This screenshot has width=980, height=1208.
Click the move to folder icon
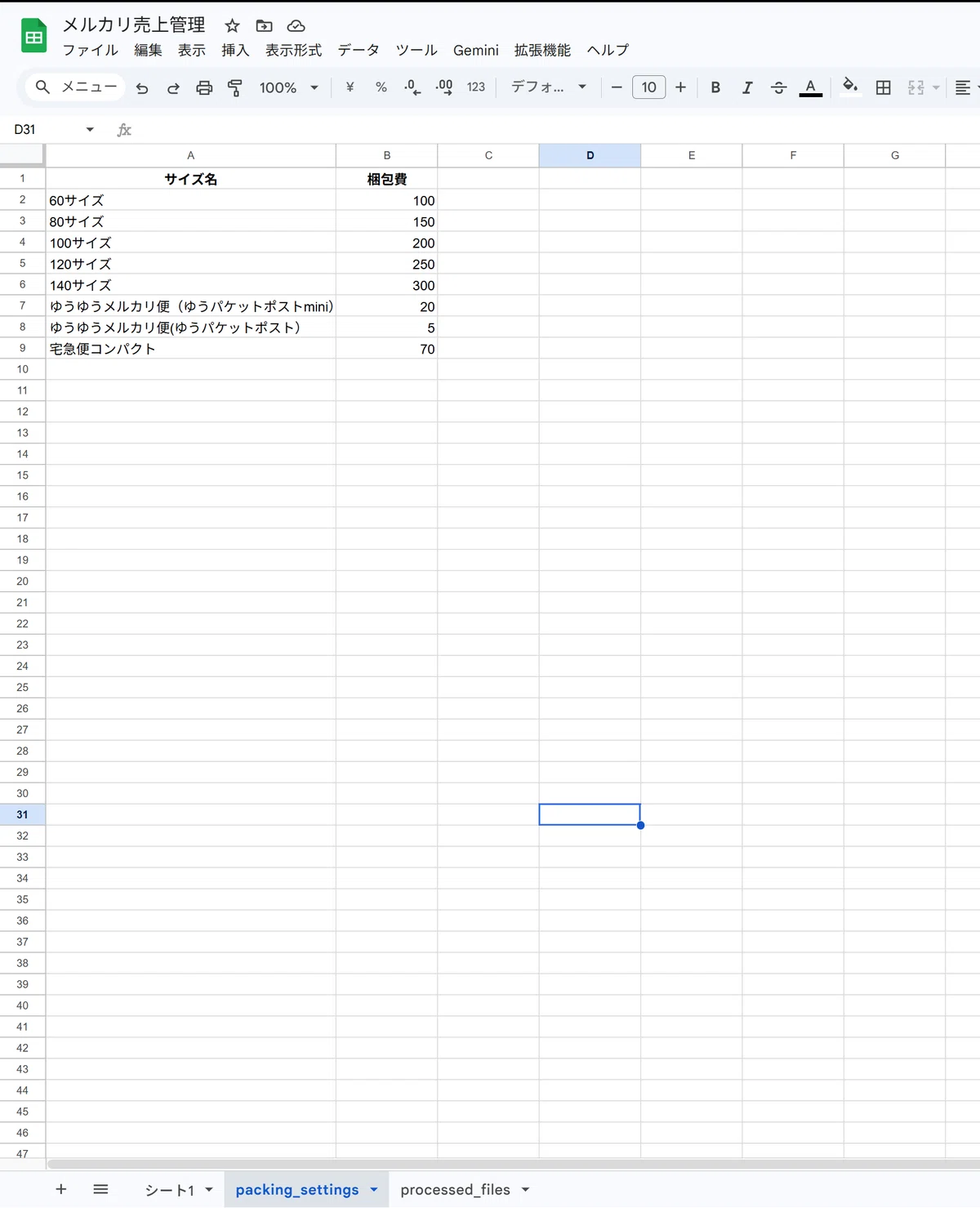(x=264, y=26)
